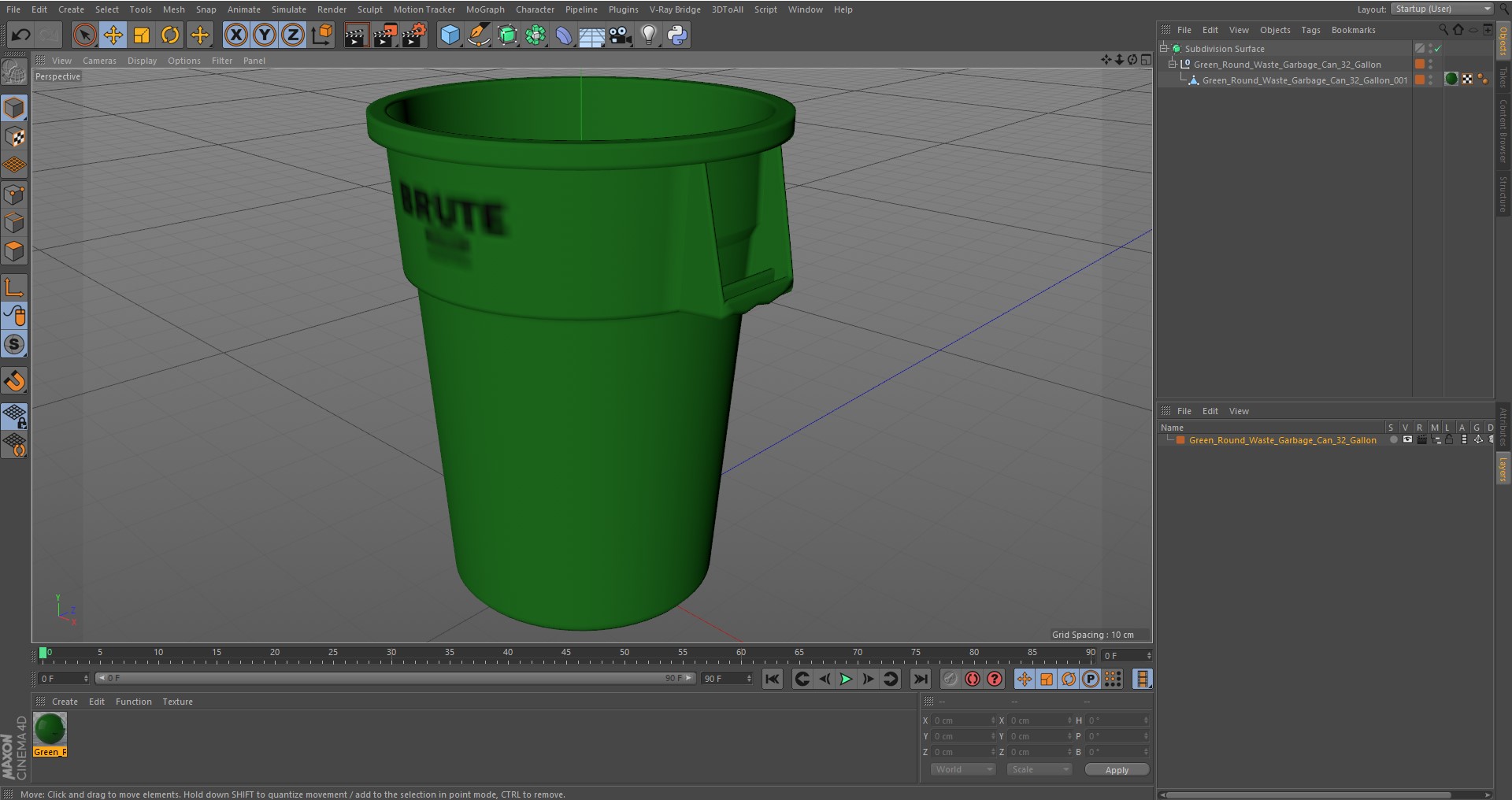
Task: Click the timeline frame range slider
Action: (395, 678)
